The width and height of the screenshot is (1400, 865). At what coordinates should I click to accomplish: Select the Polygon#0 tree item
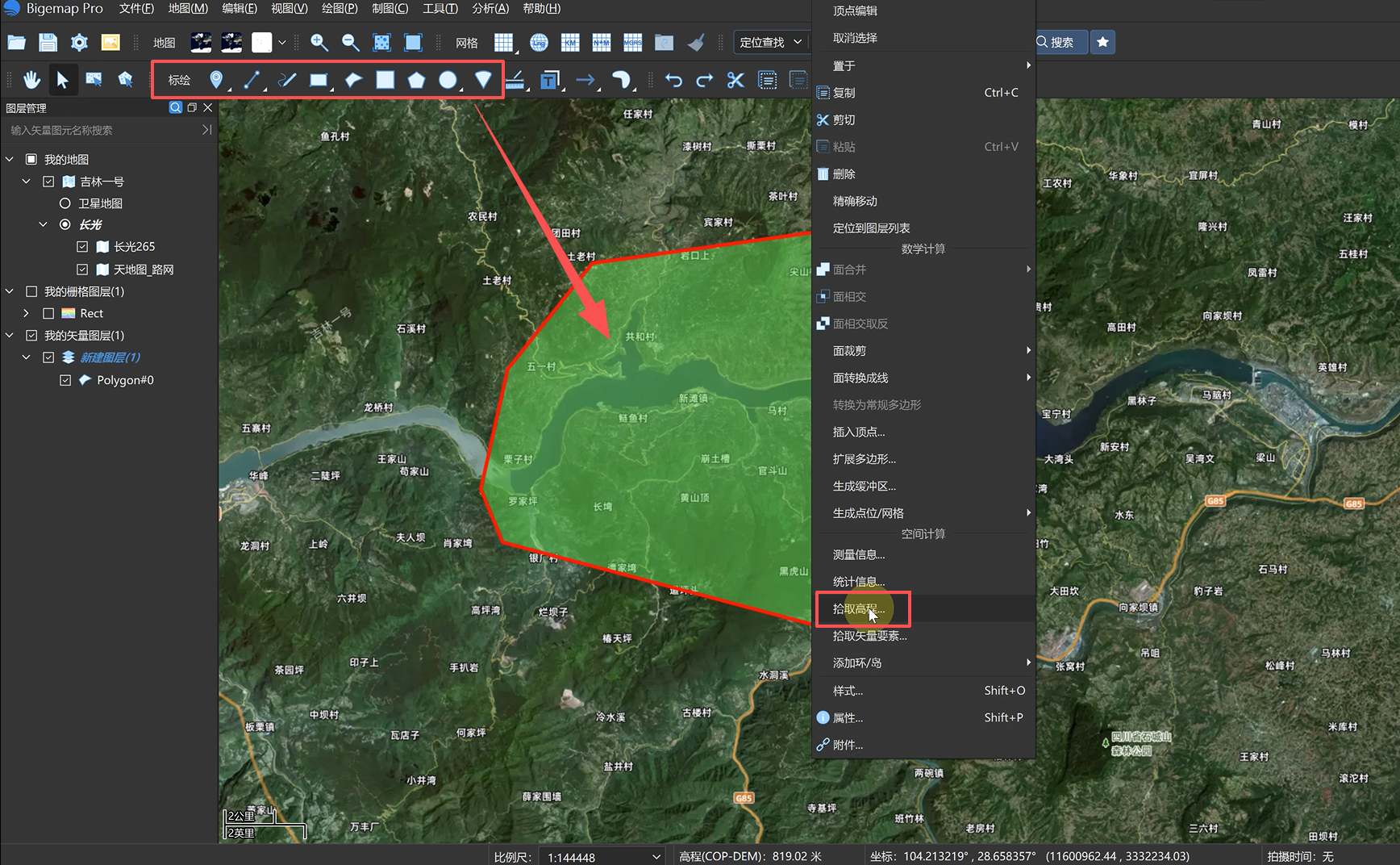(x=125, y=380)
